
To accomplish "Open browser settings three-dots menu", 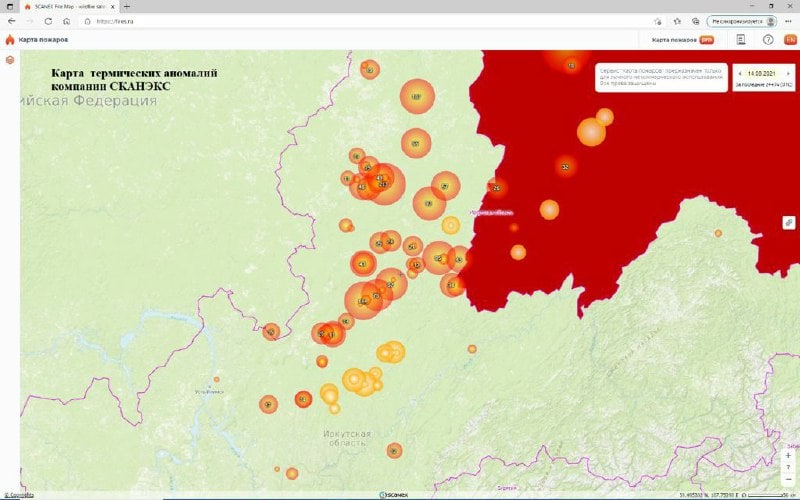I will coord(788,21).
